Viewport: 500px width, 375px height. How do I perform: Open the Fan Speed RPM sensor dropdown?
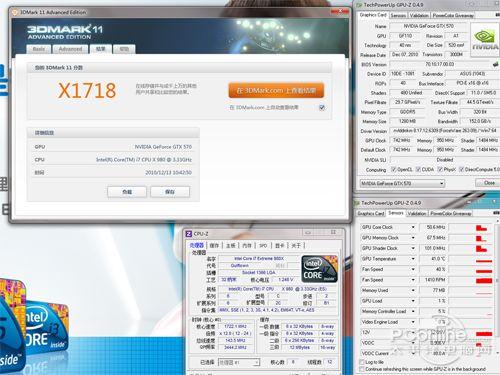[413, 280]
